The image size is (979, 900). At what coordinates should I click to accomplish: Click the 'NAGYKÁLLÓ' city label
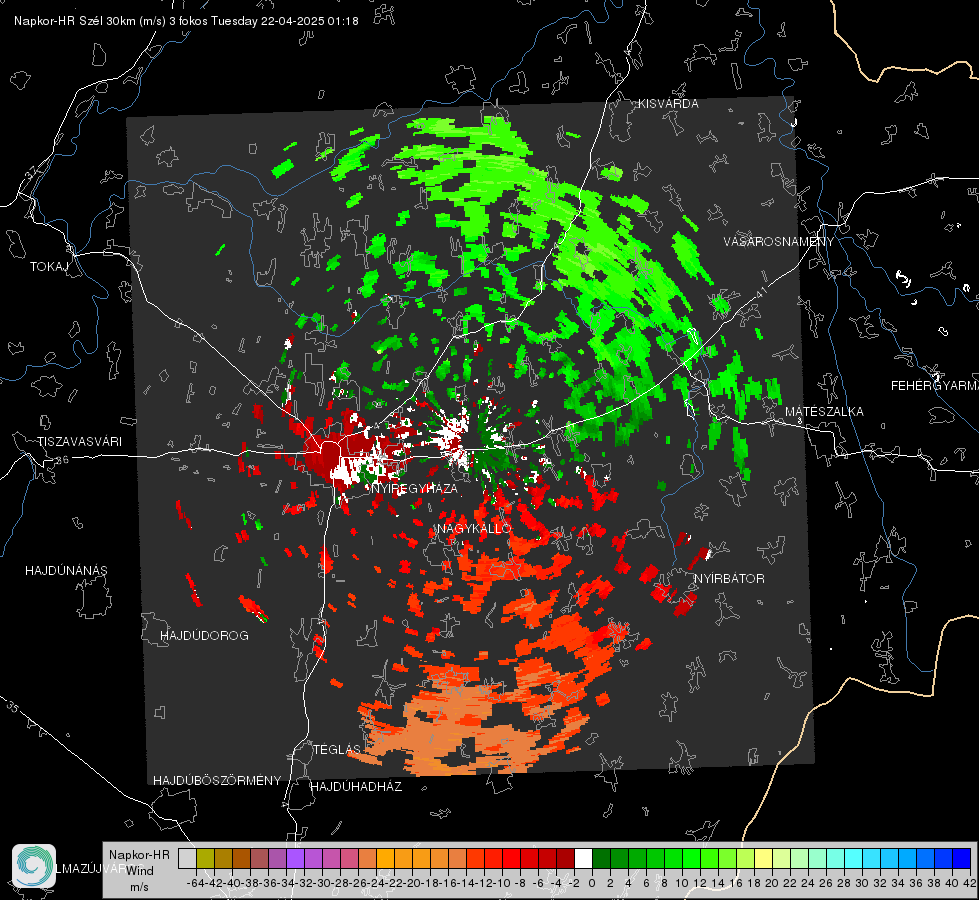tap(474, 528)
